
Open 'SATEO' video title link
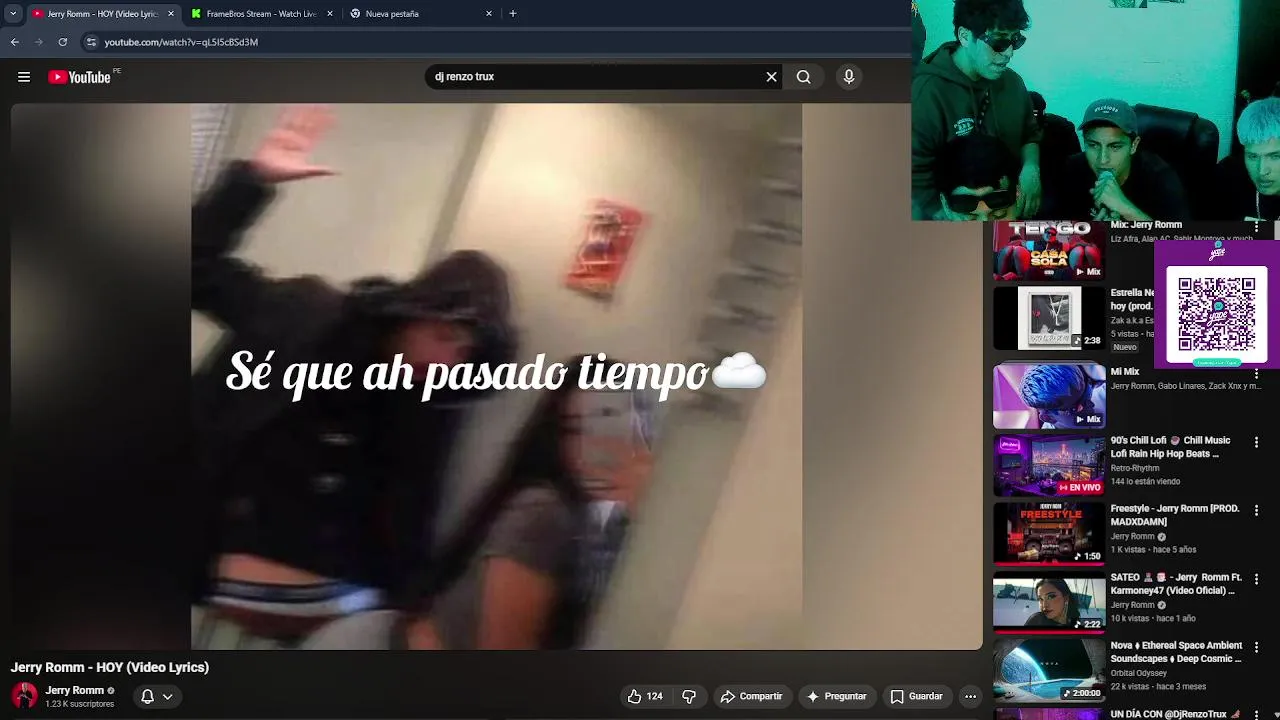coord(1176,584)
